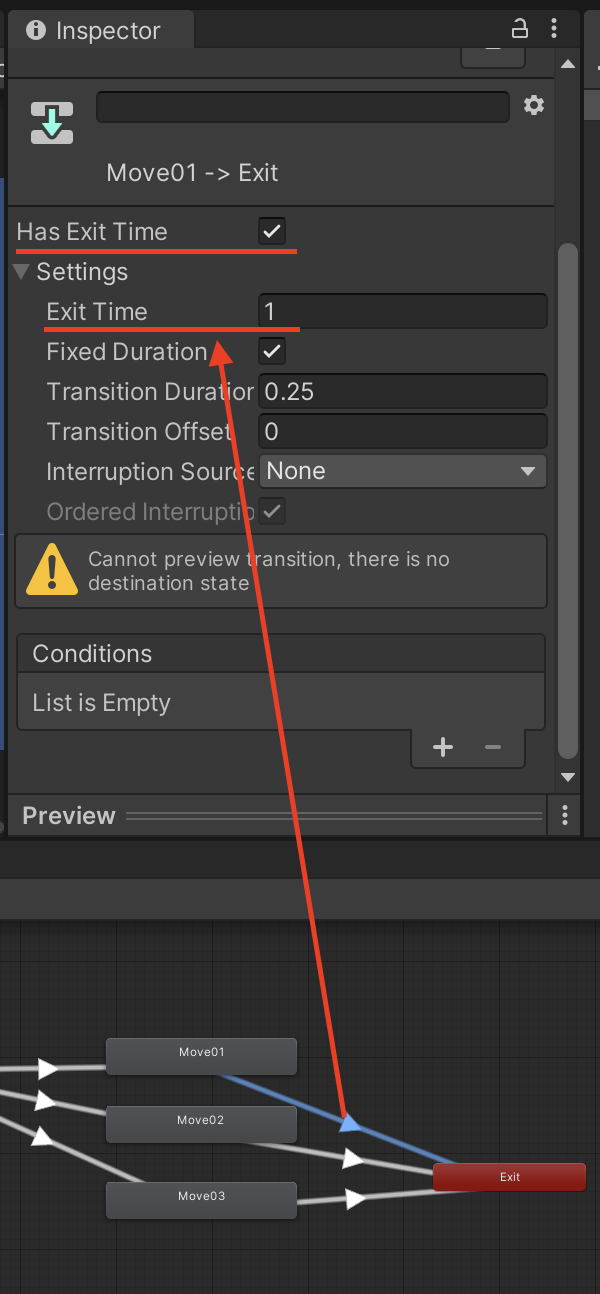
Task: Open the Preview panel options menu
Action: click(565, 815)
